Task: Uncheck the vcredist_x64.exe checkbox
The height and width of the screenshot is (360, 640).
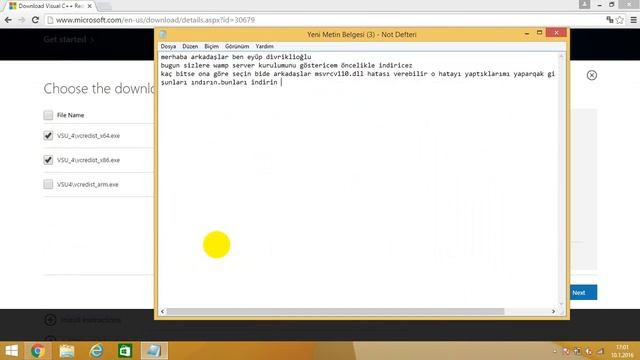Action: click(48, 136)
